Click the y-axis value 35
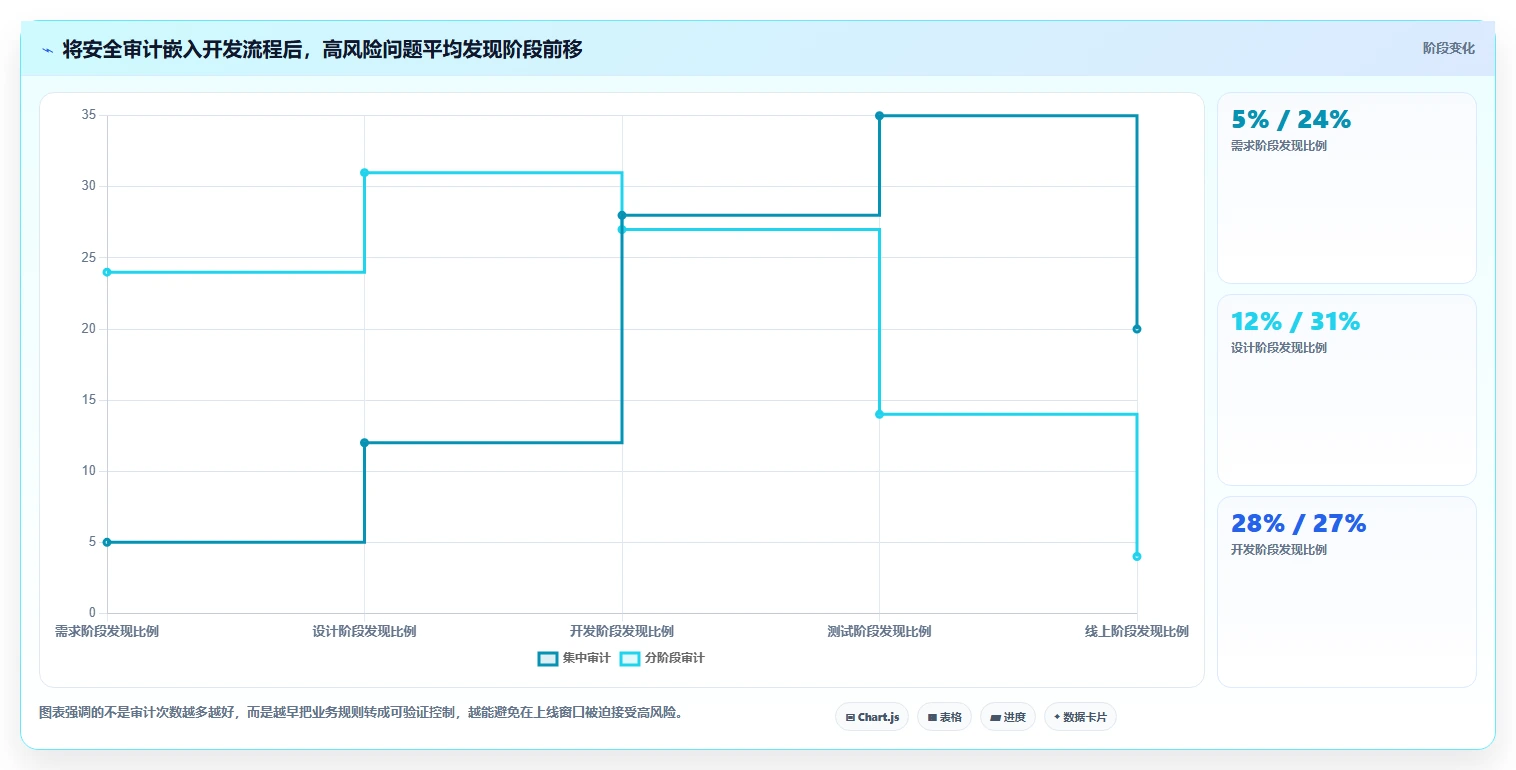Screen dimensions: 1516x770 click(x=89, y=115)
